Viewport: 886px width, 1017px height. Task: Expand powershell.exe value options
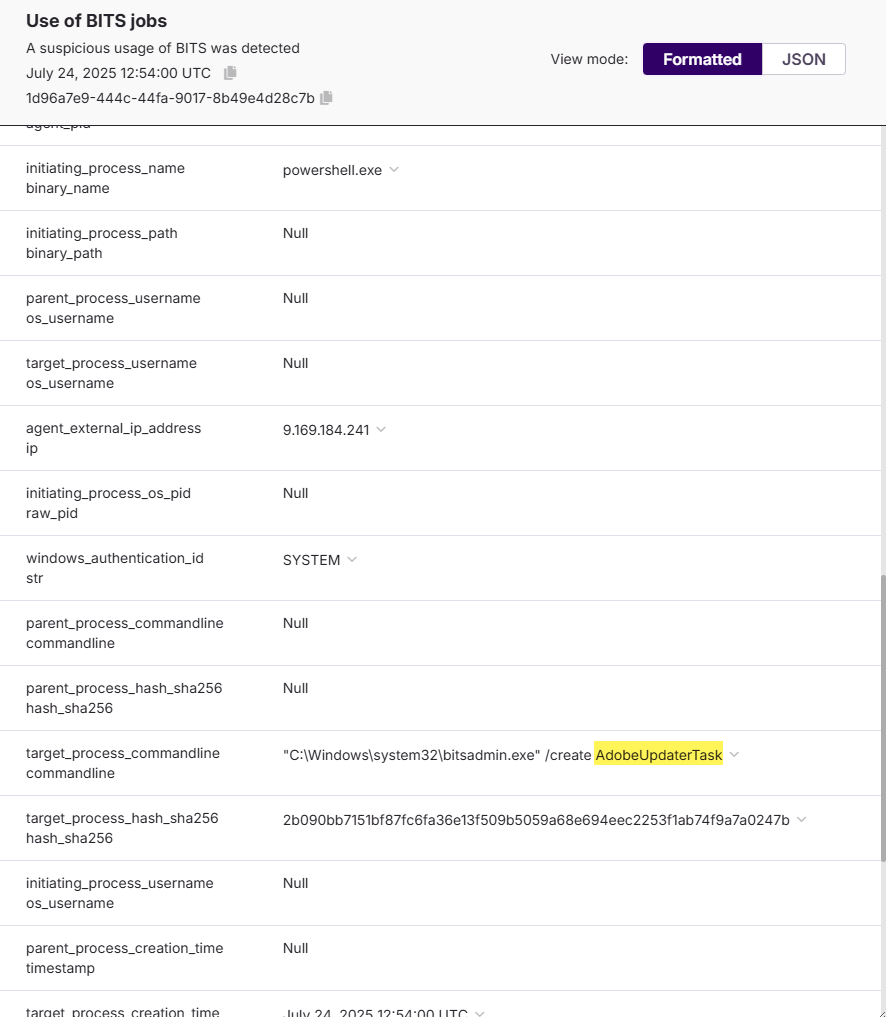(394, 170)
